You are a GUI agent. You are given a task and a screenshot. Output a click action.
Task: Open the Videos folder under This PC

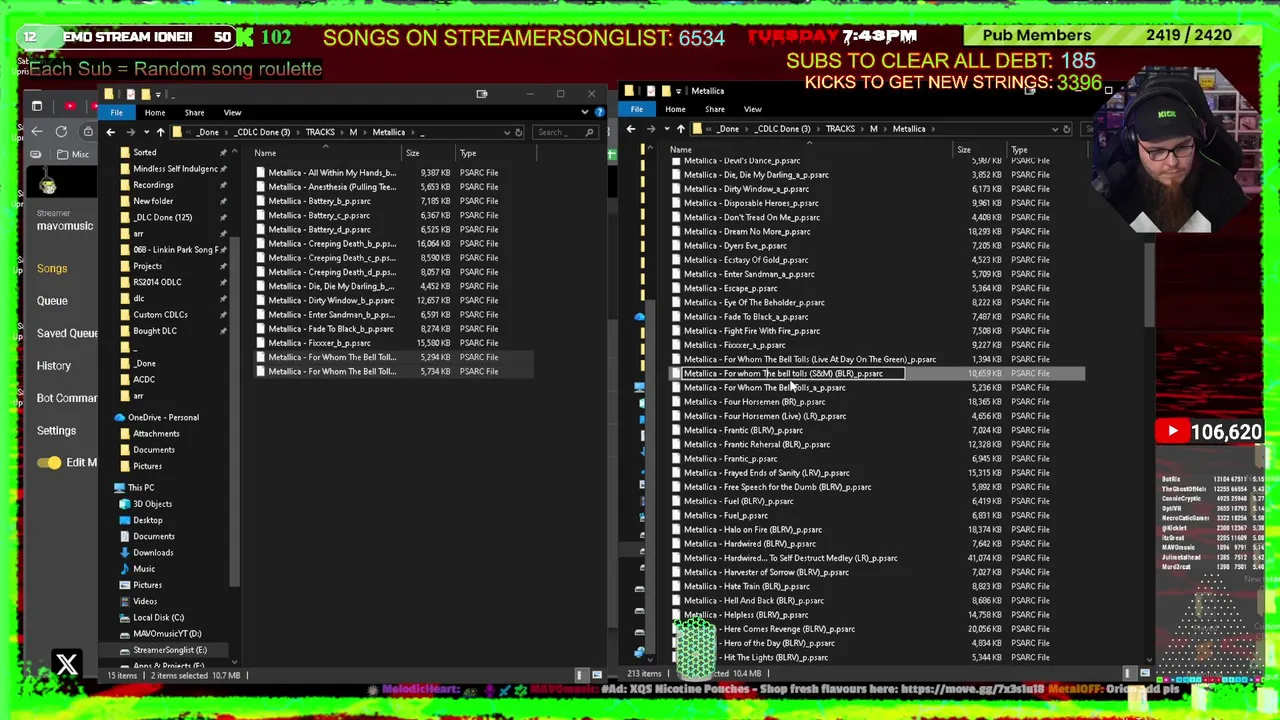coord(145,601)
